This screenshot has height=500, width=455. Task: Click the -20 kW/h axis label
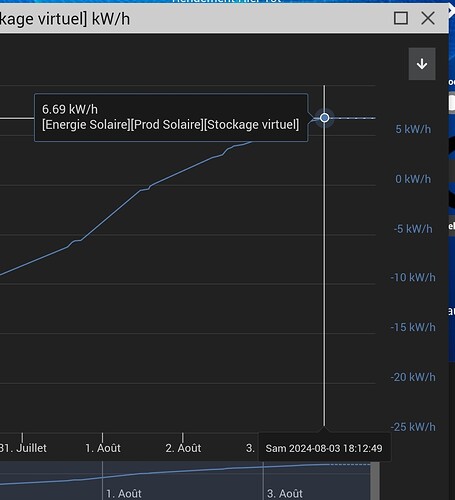[413, 377]
